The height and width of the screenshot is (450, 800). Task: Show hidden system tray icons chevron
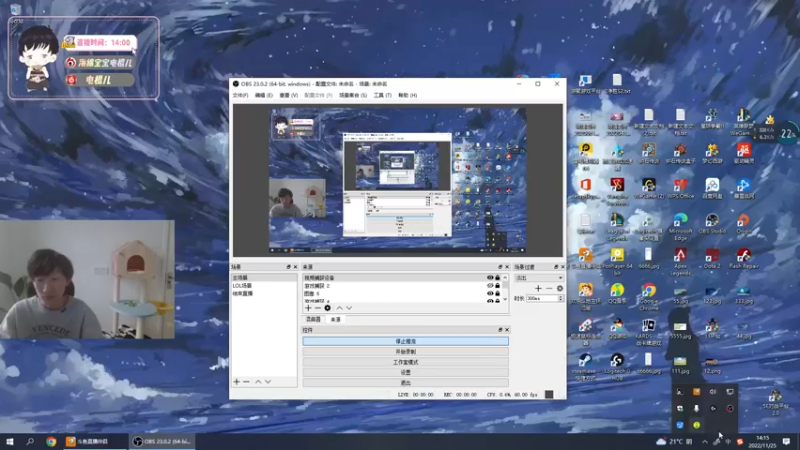click(x=705, y=441)
